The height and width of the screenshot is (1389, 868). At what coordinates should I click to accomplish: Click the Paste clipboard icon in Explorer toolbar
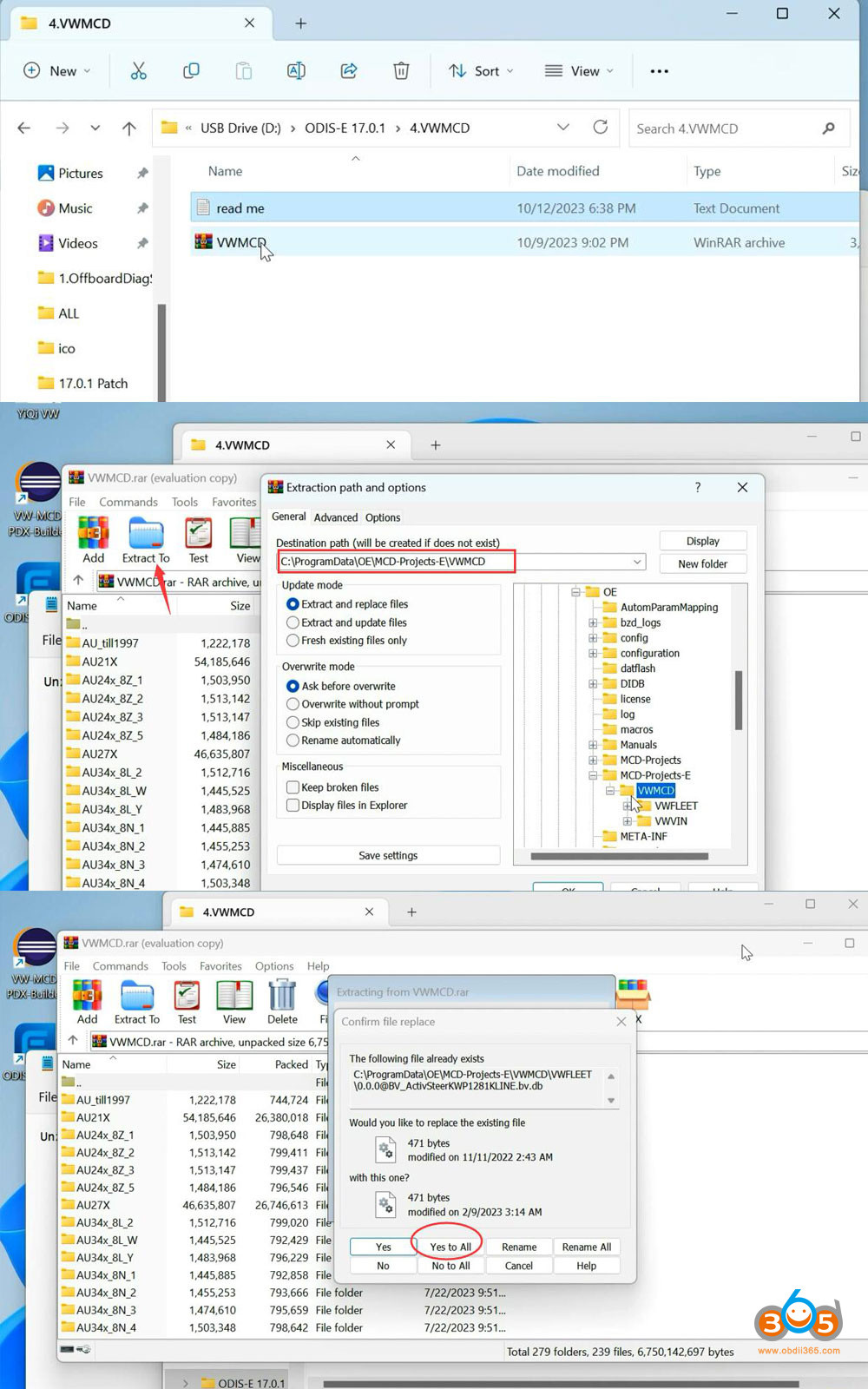coord(244,71)
